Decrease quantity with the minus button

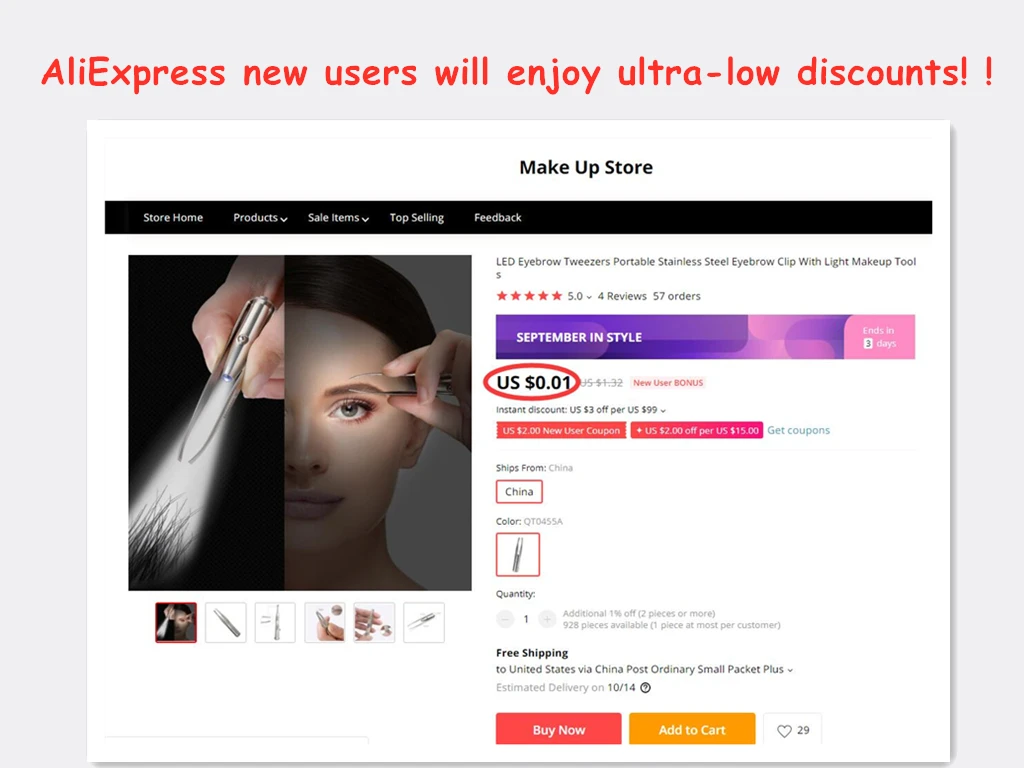click(x=505, y=618)
